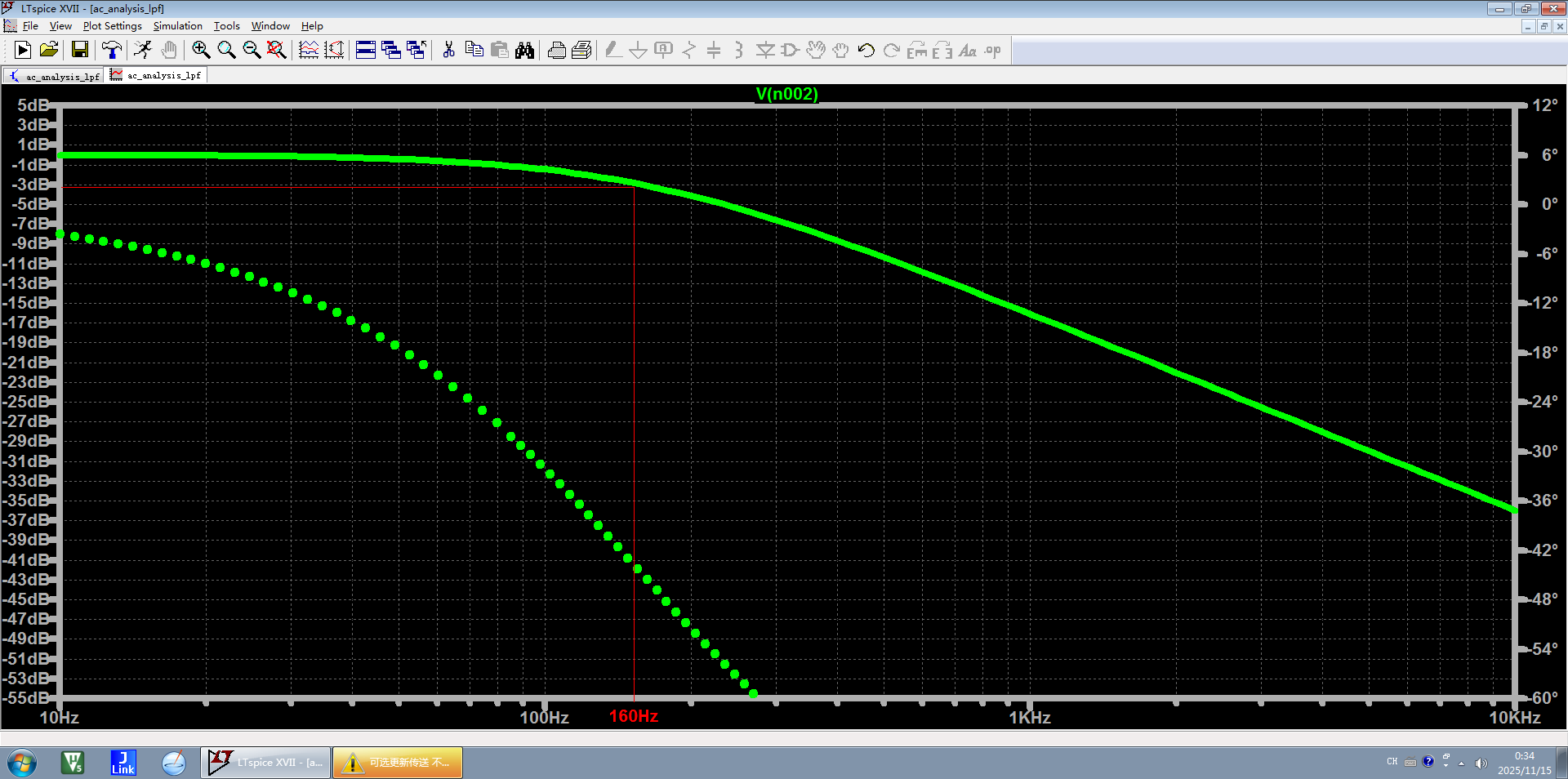Expand the hidden system tray icons arrow
Image resolution: width=1568 pixels, height=779 pixels.
tap(1462, 763)
